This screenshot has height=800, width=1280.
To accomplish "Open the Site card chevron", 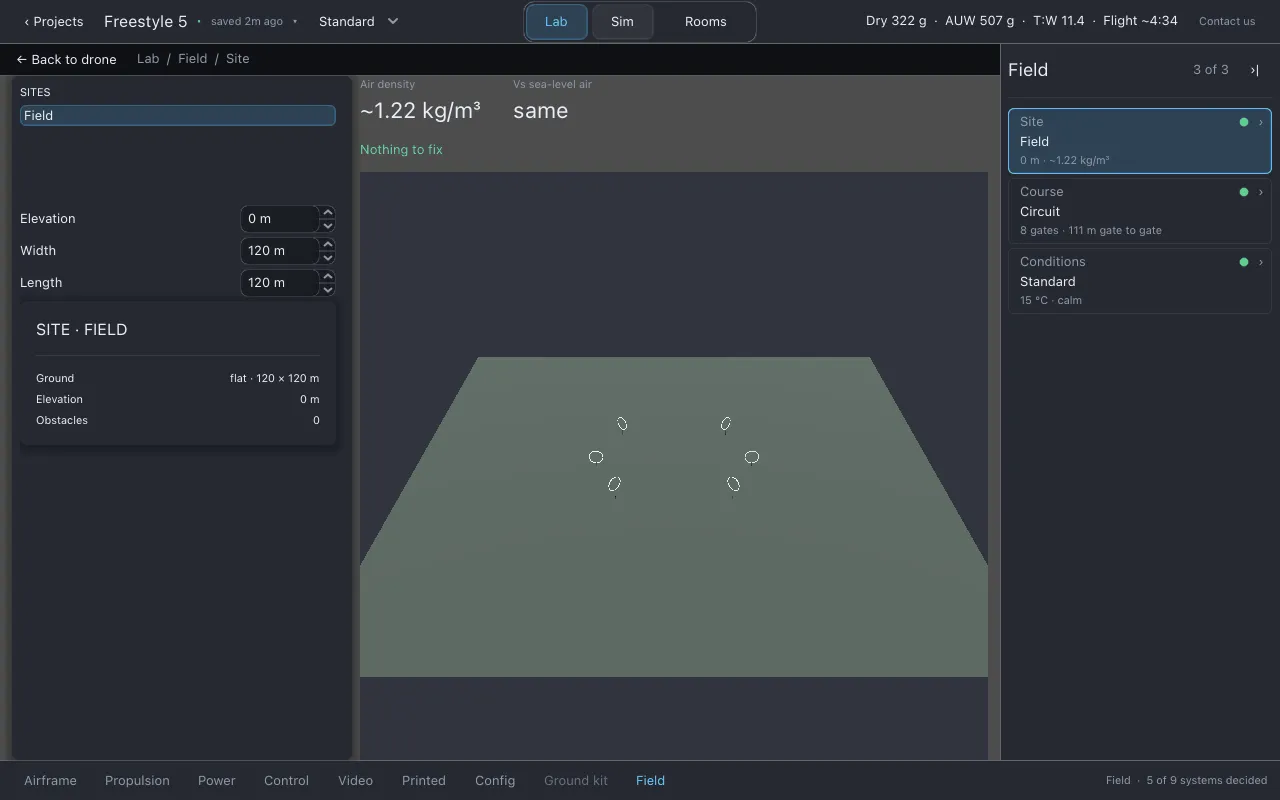I will click(x=1260, y=122).
